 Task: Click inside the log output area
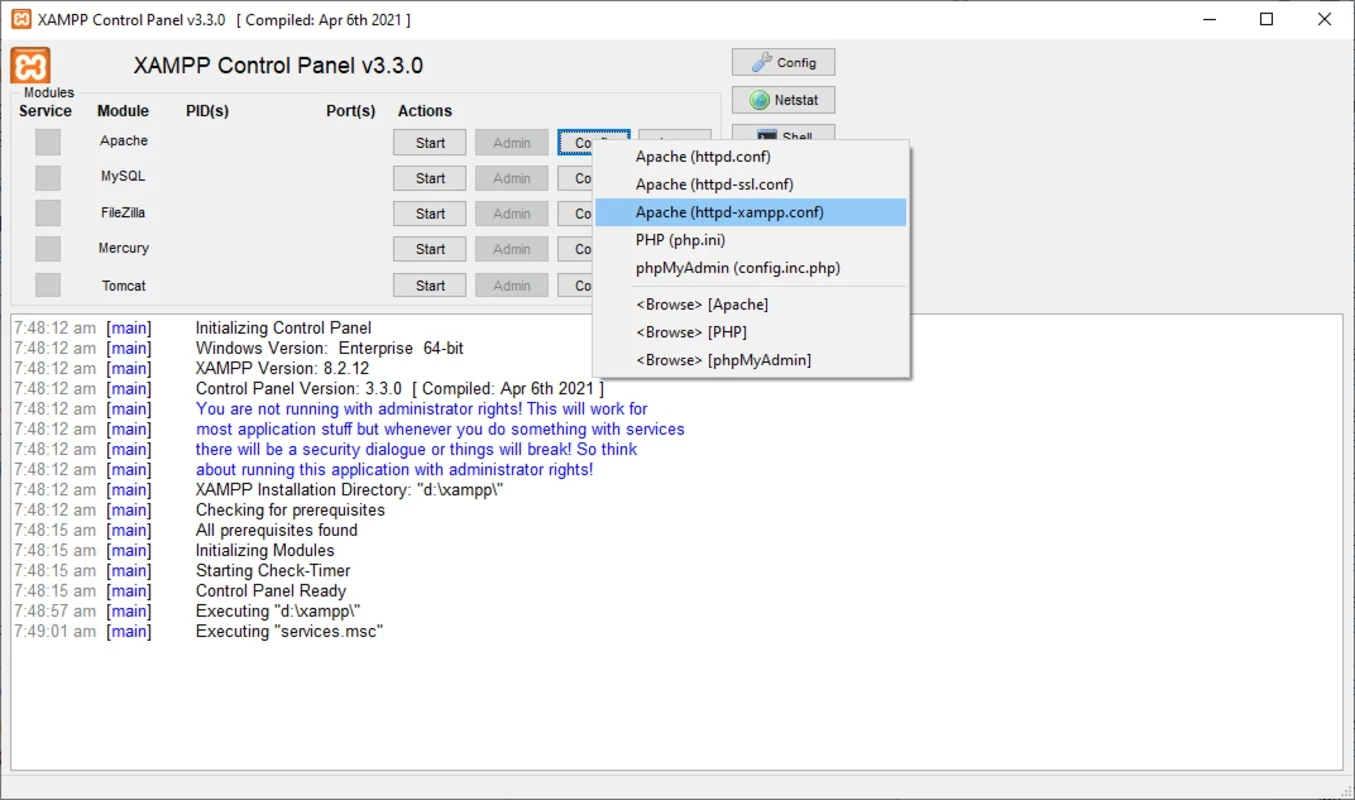676,700
